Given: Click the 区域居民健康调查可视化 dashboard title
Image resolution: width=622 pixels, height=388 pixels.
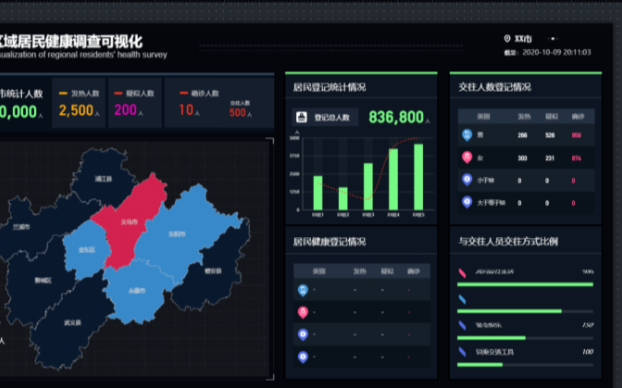Looking at the screenshot, I should coord(71,41).
